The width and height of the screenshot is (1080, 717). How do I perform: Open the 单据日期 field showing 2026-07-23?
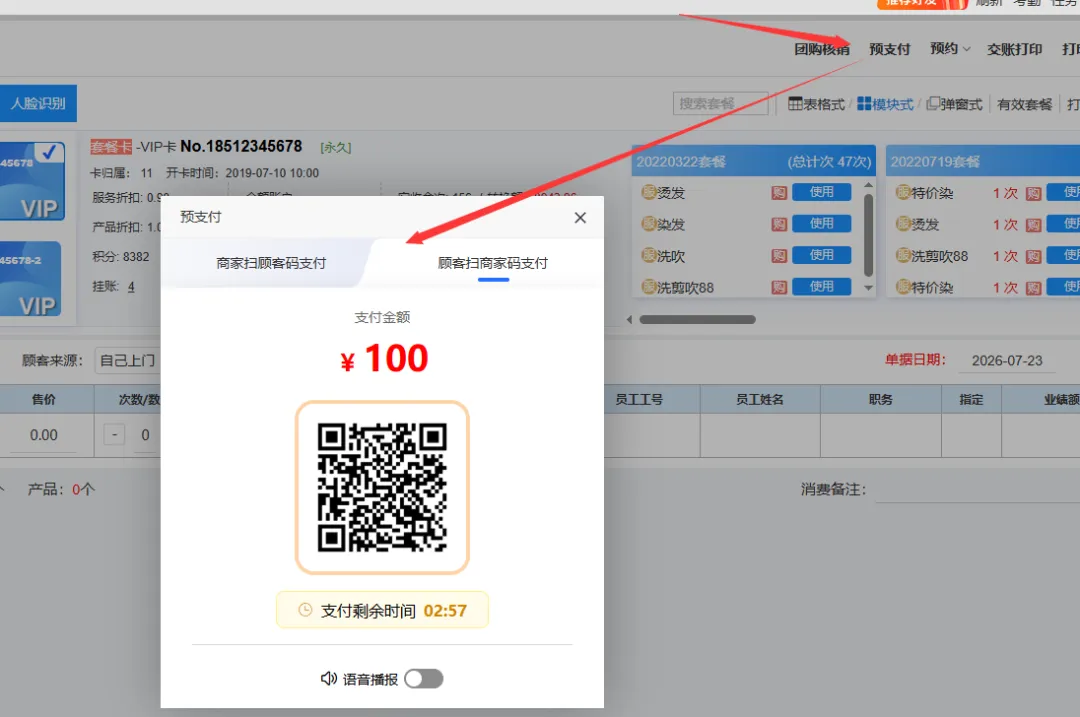tap(1006, 361)
